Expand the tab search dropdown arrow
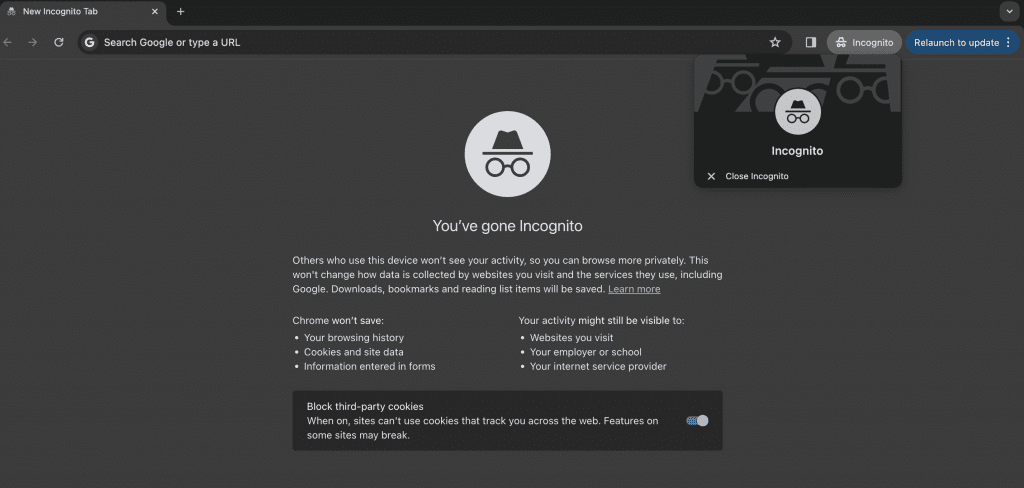Viewport: 1024px width, 488px height. (x=1008, y=12)
